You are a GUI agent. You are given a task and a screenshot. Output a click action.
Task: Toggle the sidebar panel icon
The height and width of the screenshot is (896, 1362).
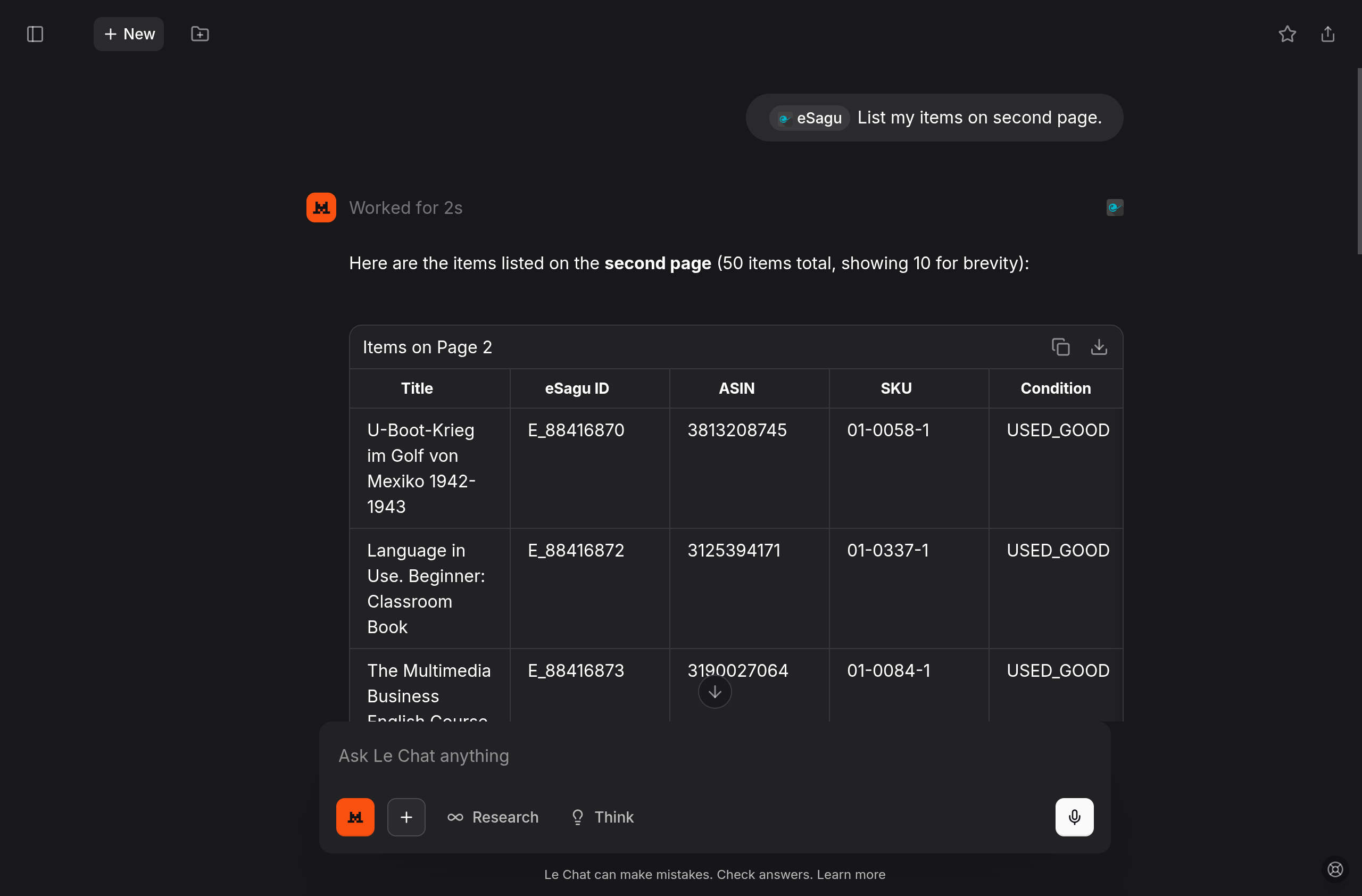(35, 35)
